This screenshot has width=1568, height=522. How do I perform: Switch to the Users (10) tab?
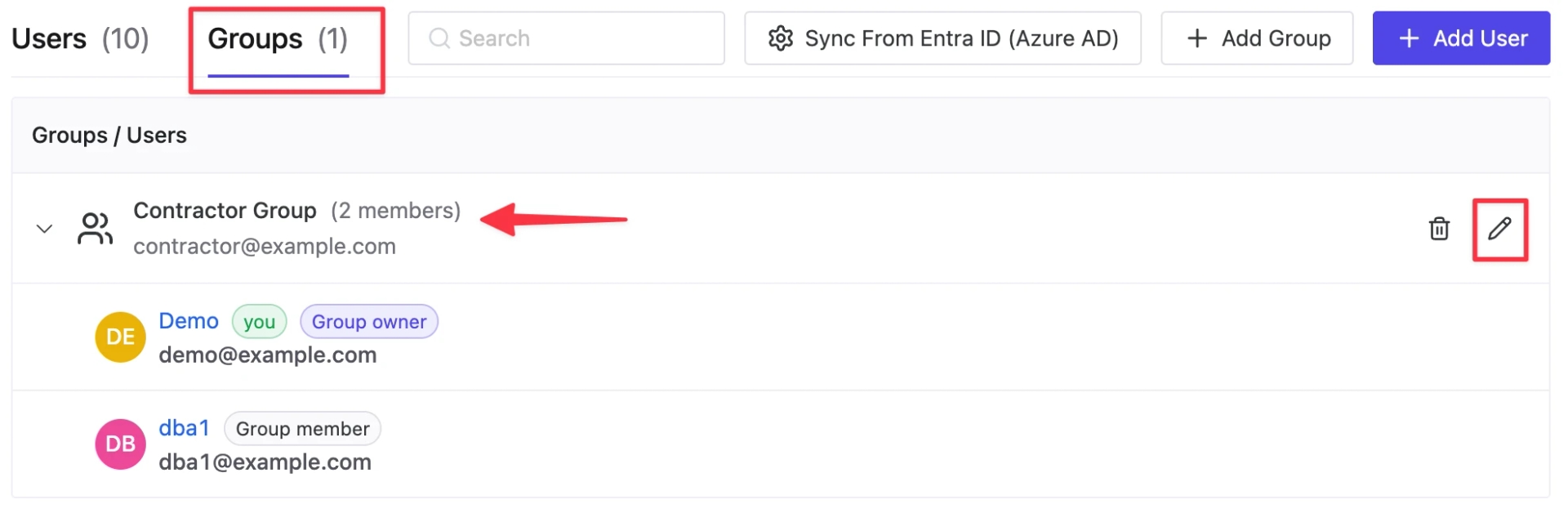pyautogui.click(x=80, y=38)
